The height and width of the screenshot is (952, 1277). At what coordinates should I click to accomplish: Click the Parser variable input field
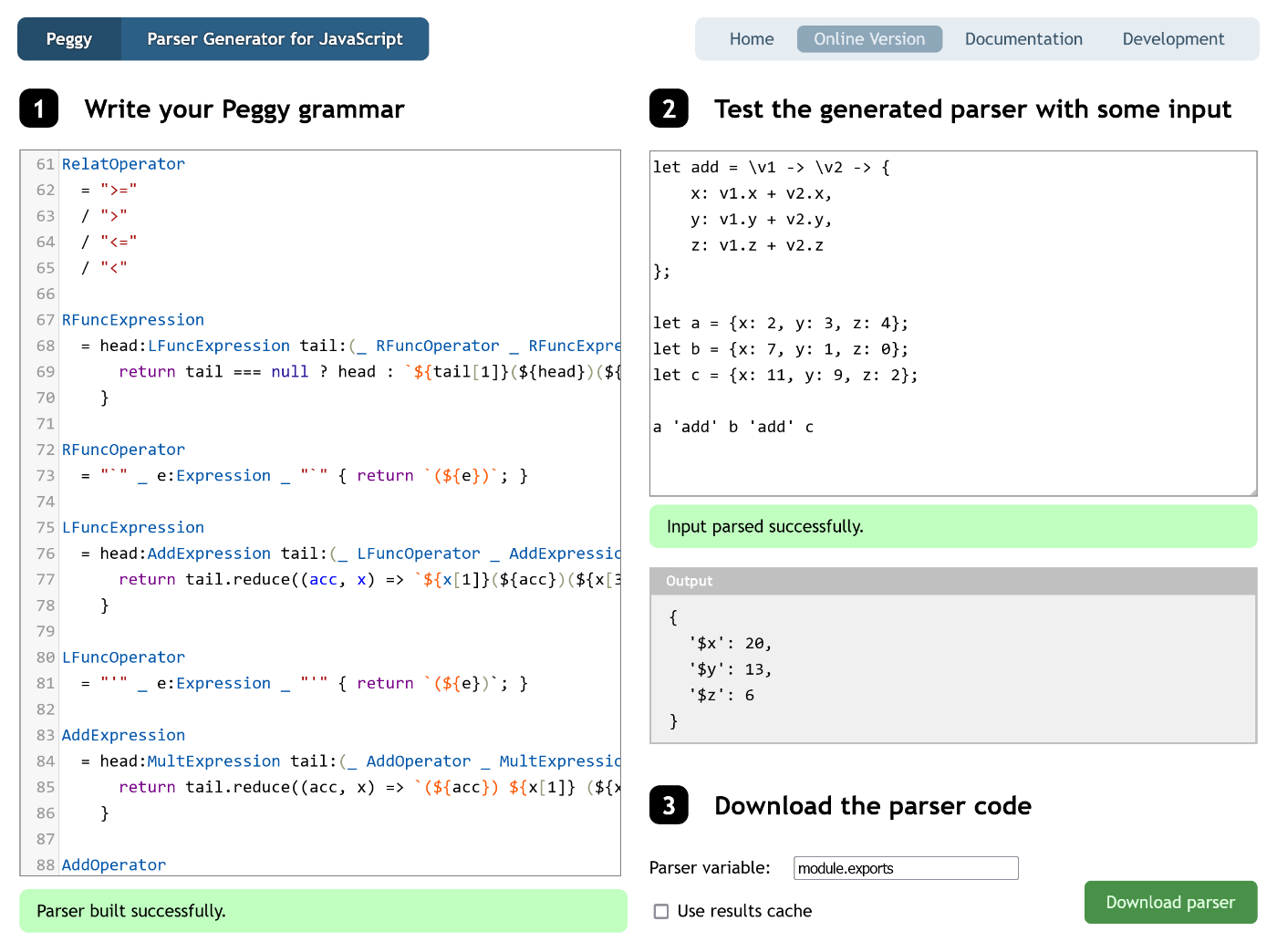point(906,868)
